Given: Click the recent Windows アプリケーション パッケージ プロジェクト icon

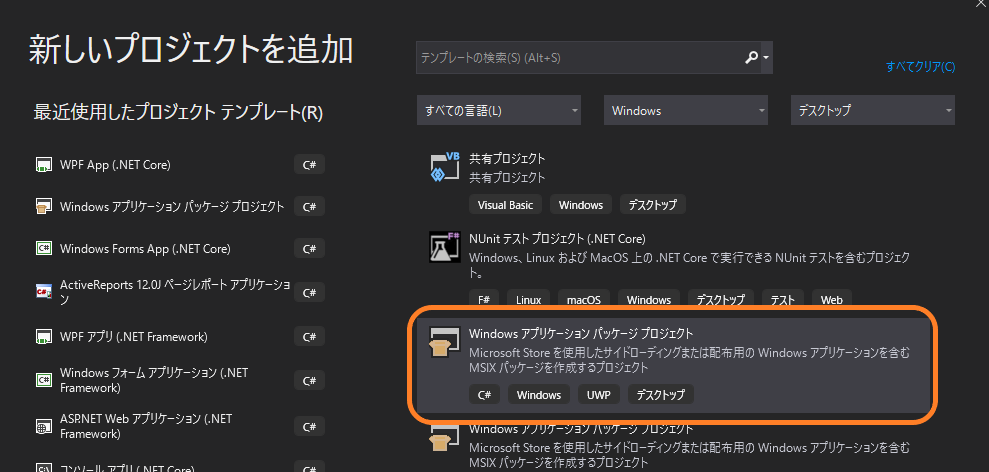Looking at the screenshot, I should coord(44,206).
